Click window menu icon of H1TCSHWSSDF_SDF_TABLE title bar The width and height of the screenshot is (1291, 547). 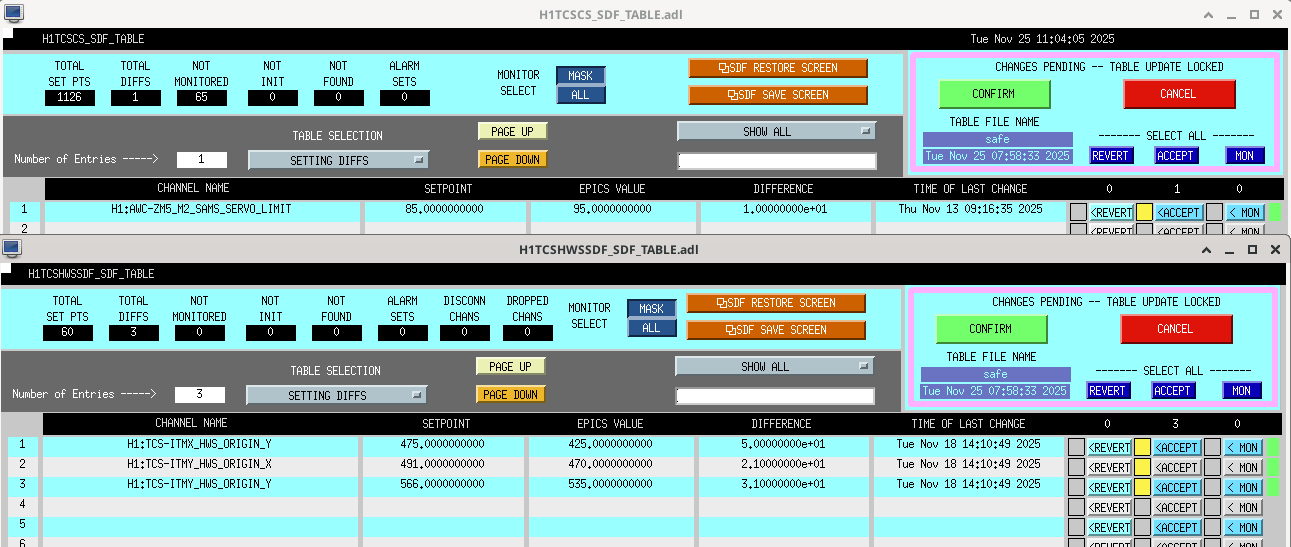tap(12, 248)
